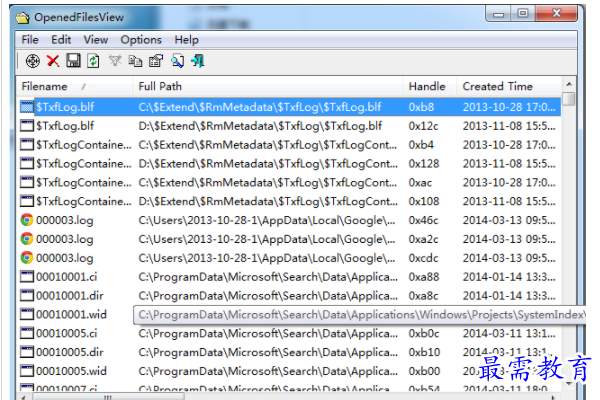Select filename 00010005.ci
Image resolution: width=600 pixels, height=400 pixels.
coord(67,333)
